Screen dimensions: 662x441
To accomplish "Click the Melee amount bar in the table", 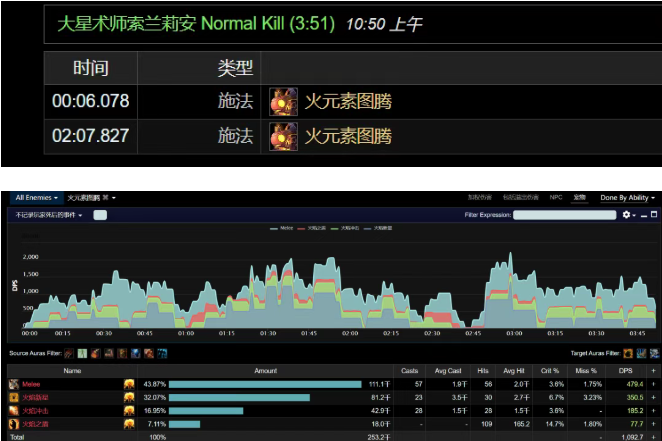I will coord(265,384).
